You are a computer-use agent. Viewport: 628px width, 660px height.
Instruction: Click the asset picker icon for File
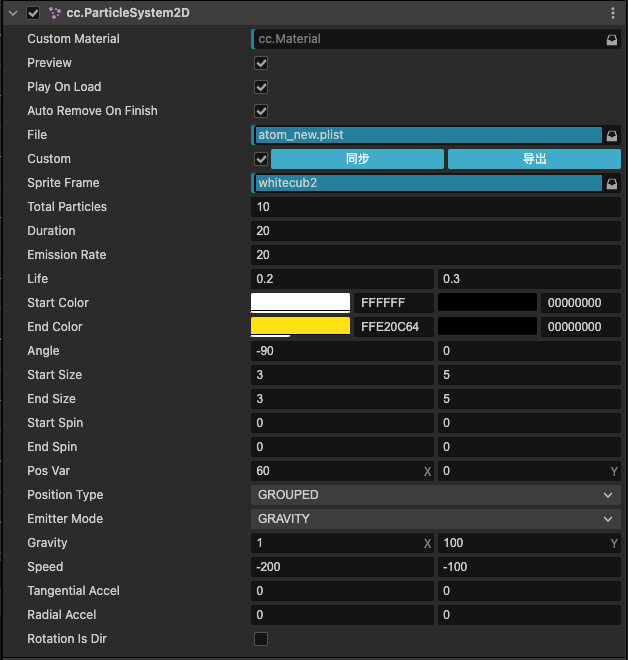(x=611, y=135)
